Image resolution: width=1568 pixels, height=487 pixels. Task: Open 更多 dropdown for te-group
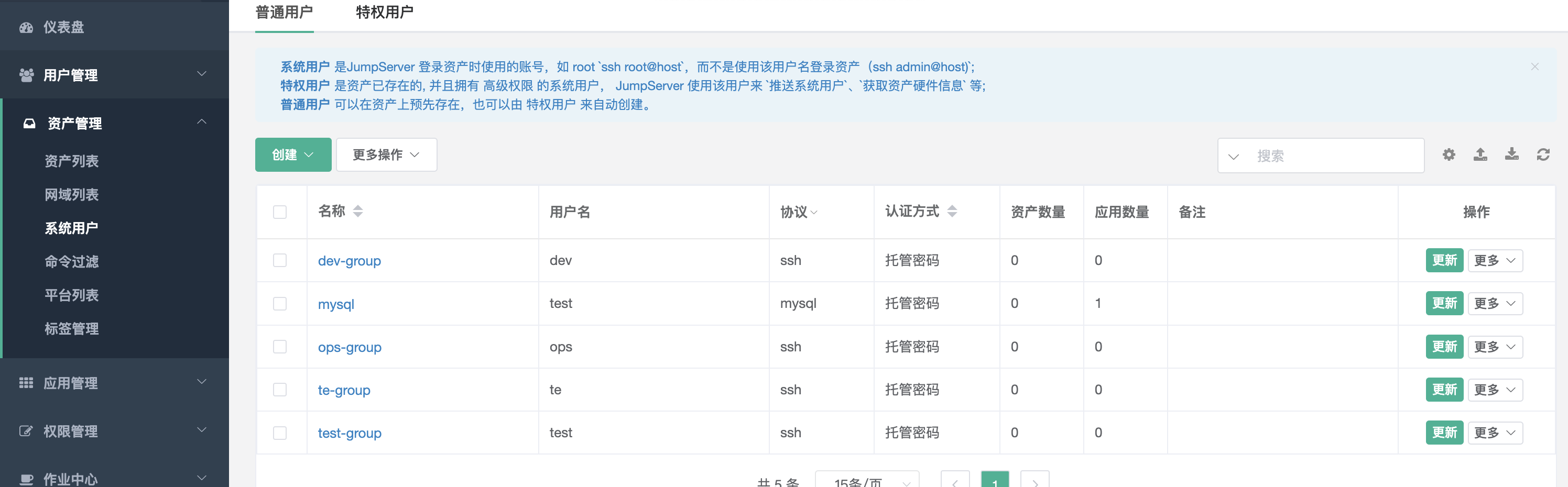click(x=1495, y=390)
